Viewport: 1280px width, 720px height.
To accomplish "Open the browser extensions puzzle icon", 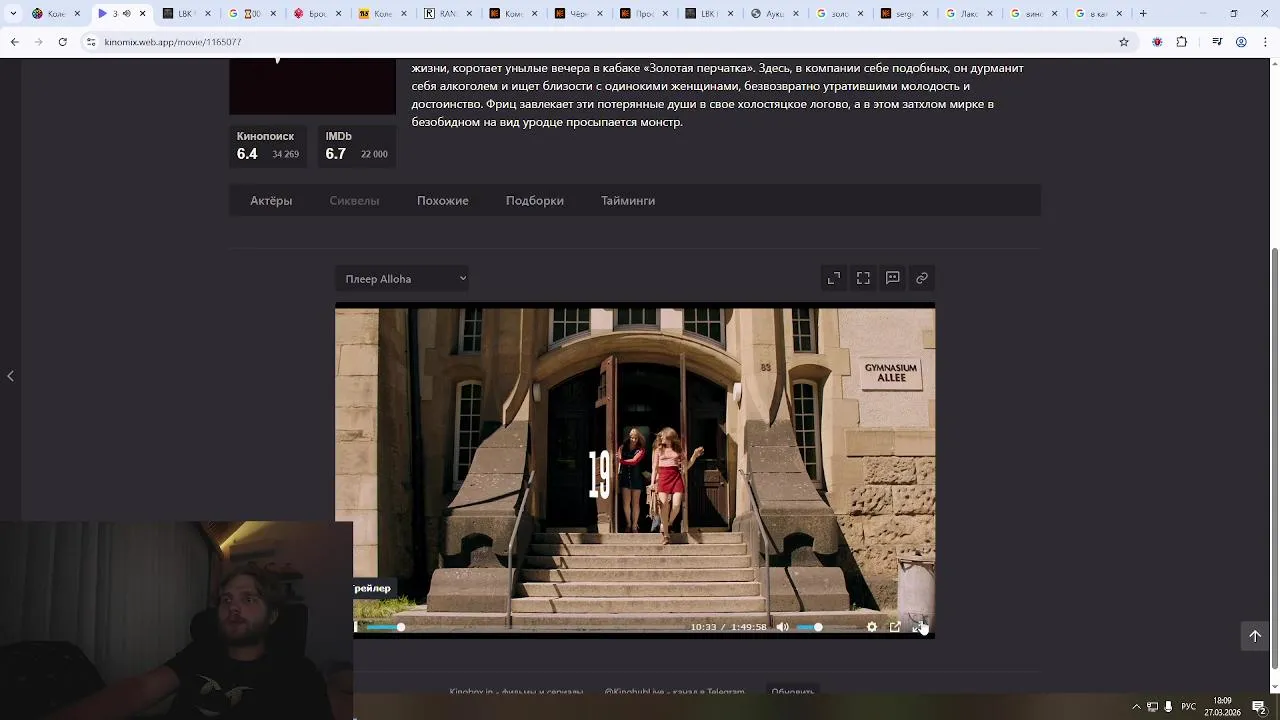I will click(x=1182, y=42).
